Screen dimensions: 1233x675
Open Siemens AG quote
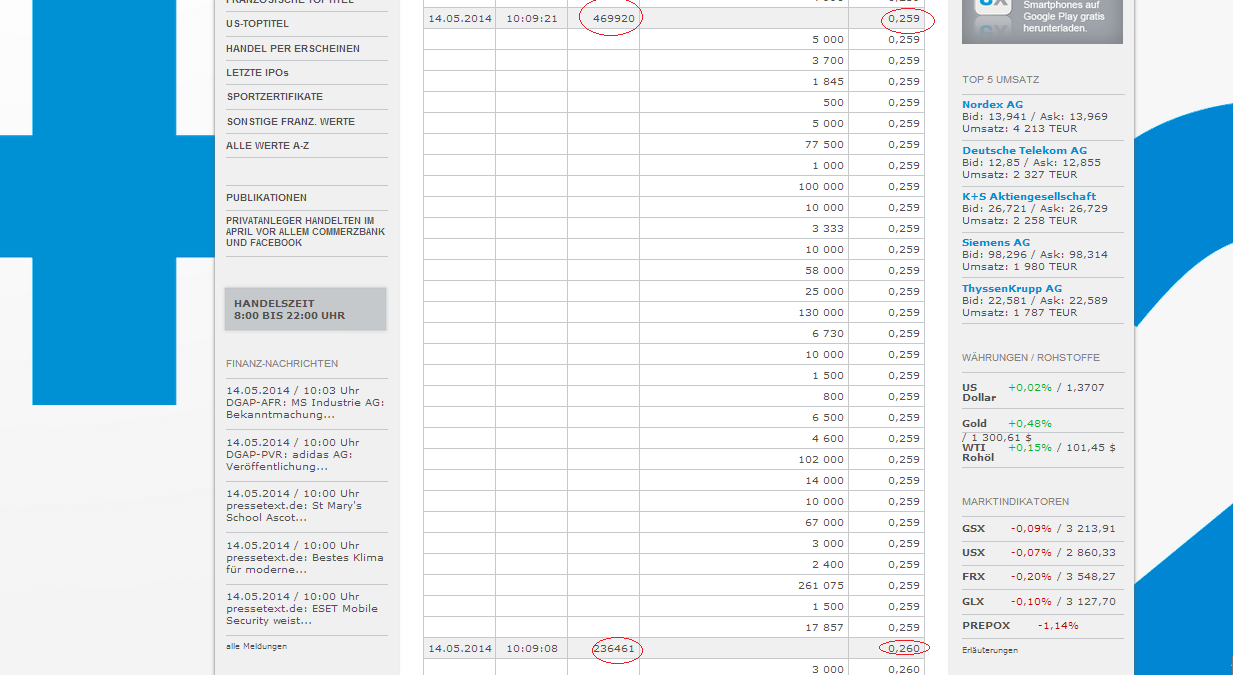tap(996, 242)
